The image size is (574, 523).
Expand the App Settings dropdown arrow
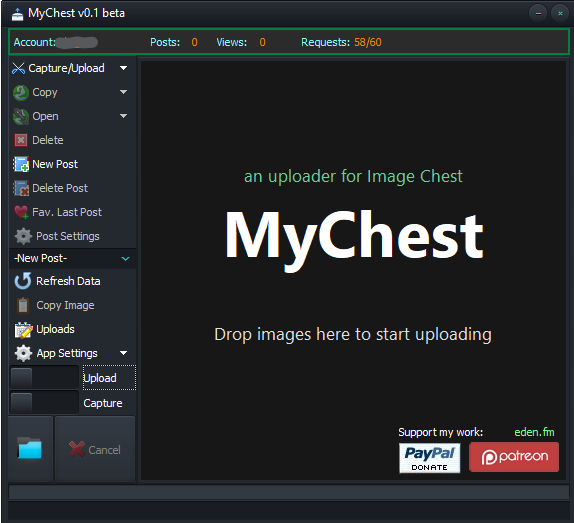tap(124, 353)
